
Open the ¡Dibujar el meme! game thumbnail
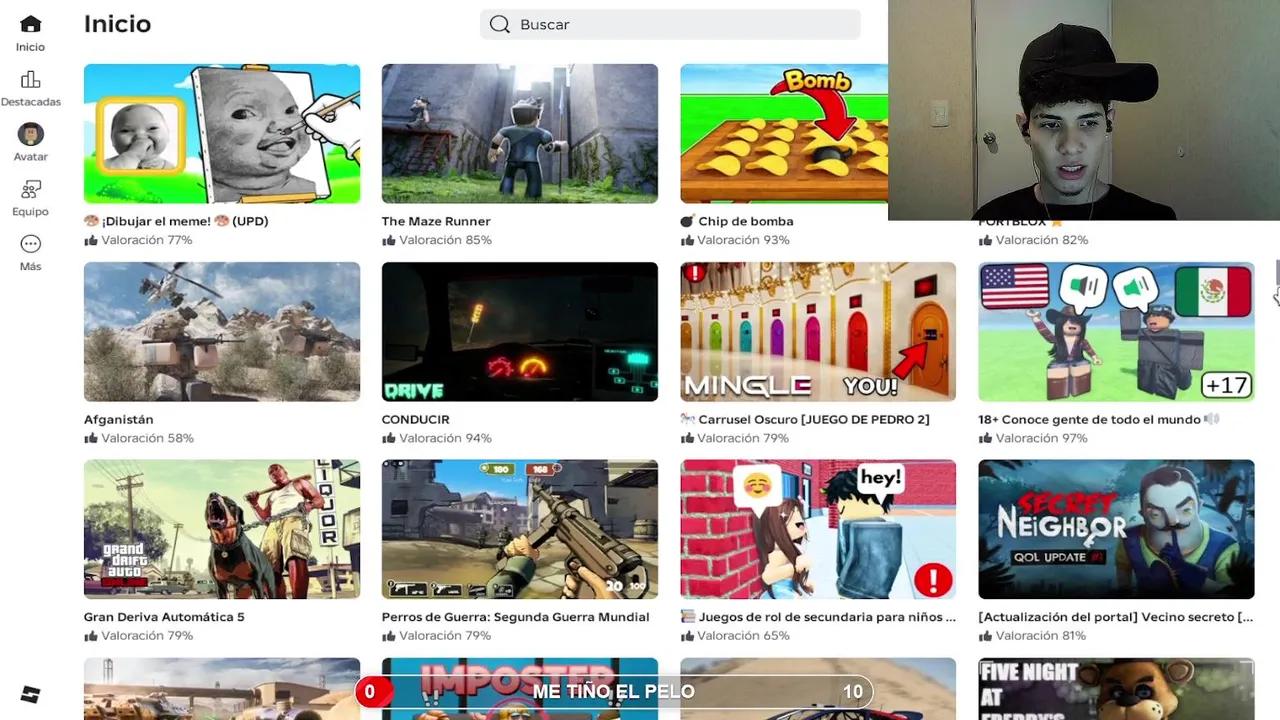[222, 133]
